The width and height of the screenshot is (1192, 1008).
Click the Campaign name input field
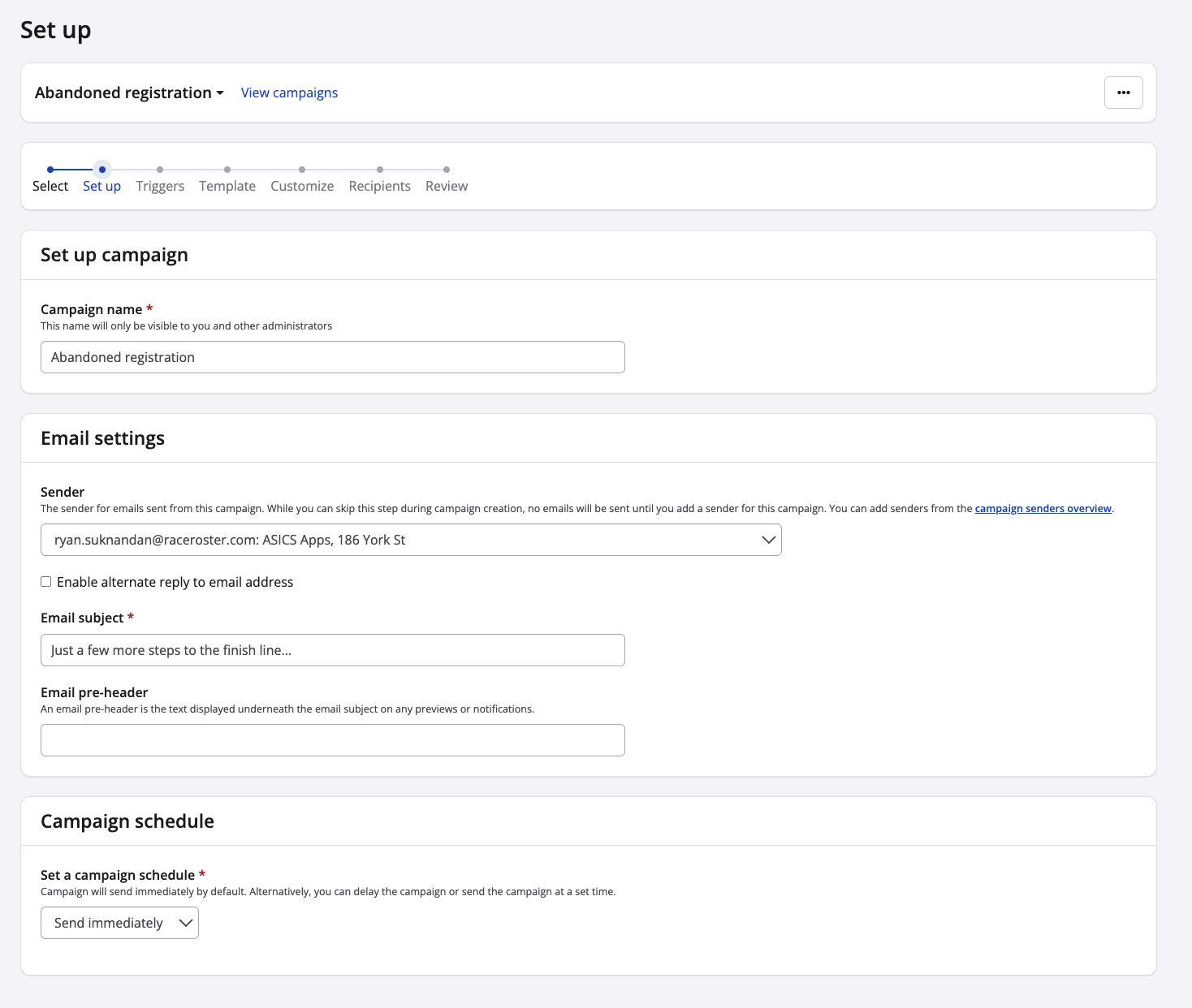pyautogui.click(x=333, y=357)
